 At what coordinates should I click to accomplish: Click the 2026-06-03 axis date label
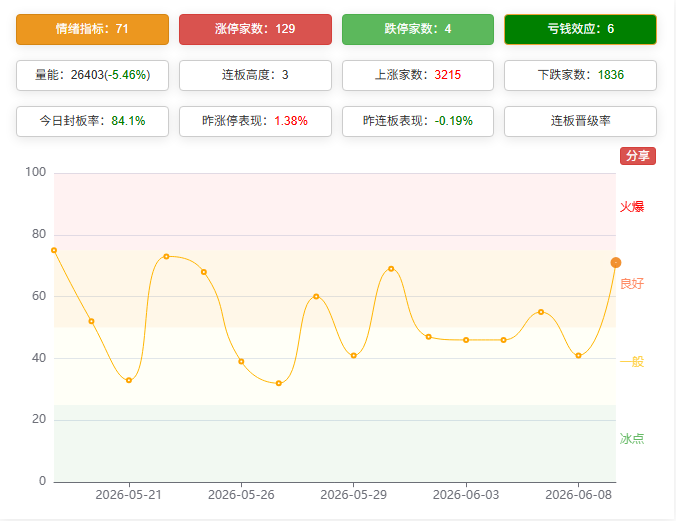466,495
